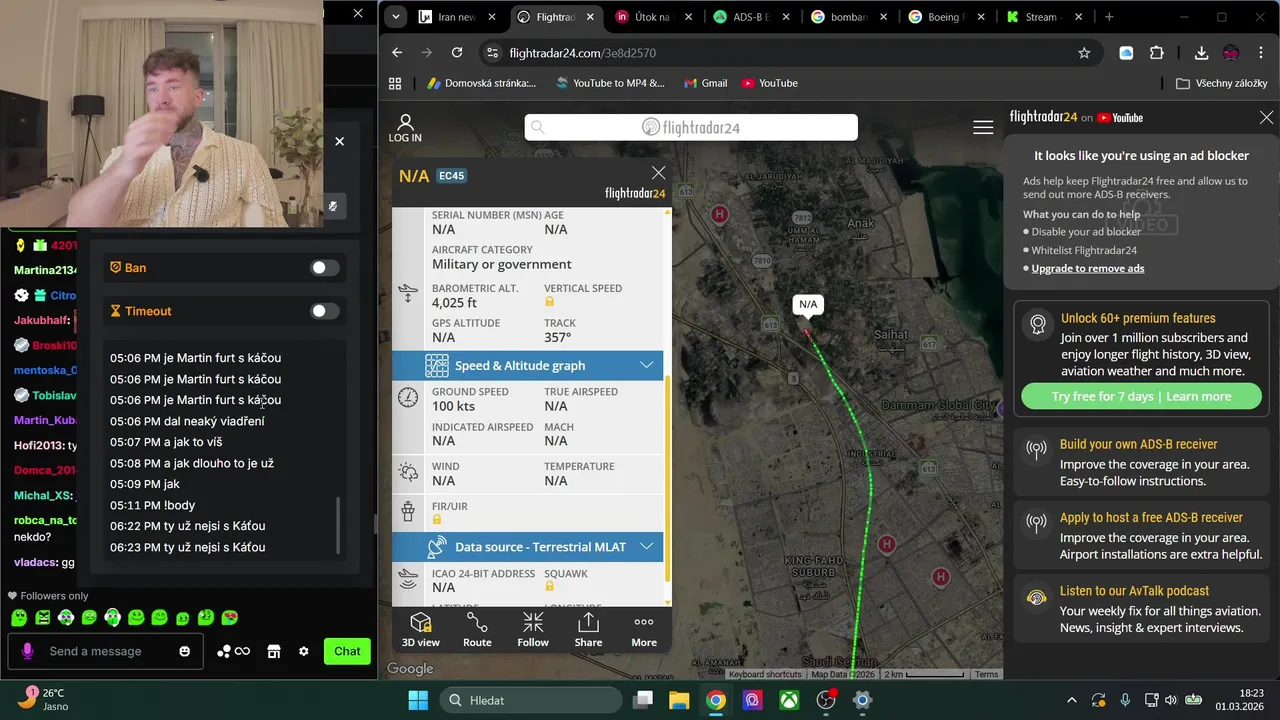Open the chat shop icon

pos(273,651)
